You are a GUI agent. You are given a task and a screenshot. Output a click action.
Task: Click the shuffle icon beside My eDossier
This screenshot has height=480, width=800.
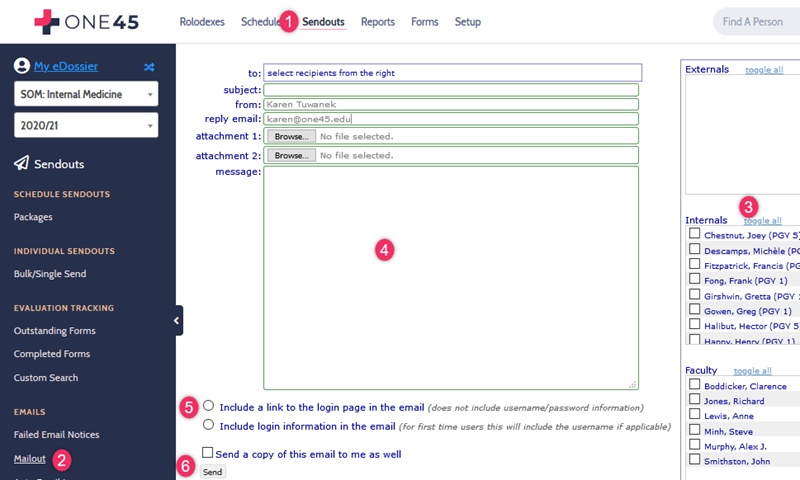point(149,67)
